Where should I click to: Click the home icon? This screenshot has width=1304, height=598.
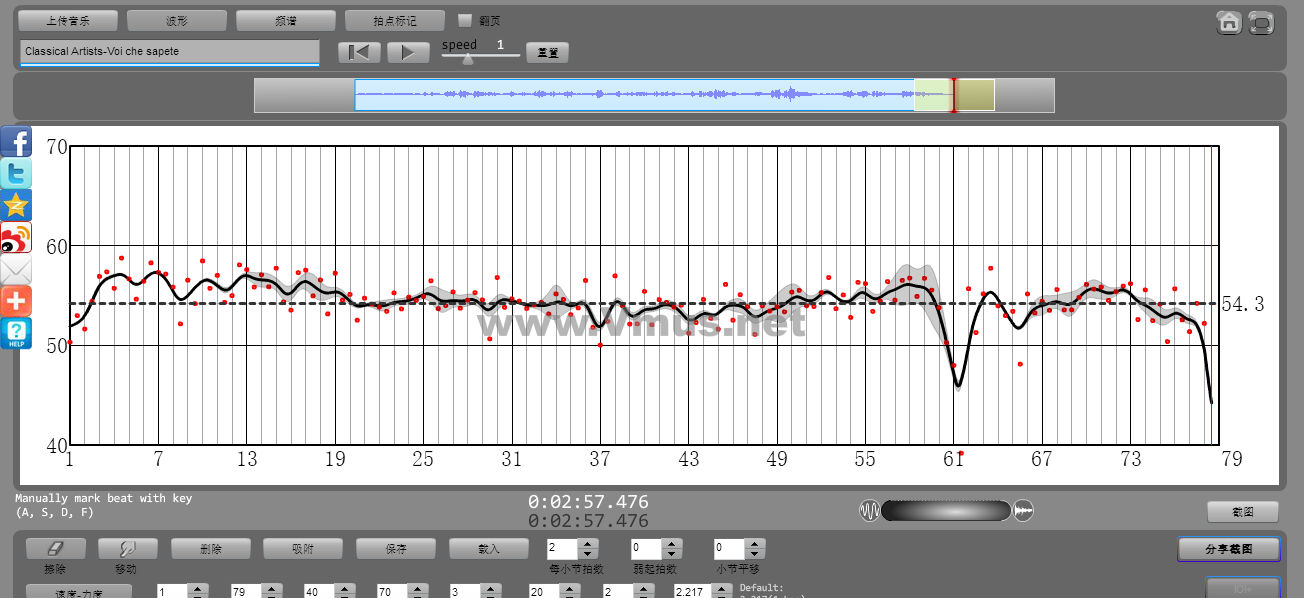pyautogui.click(x=1229, y=23)
